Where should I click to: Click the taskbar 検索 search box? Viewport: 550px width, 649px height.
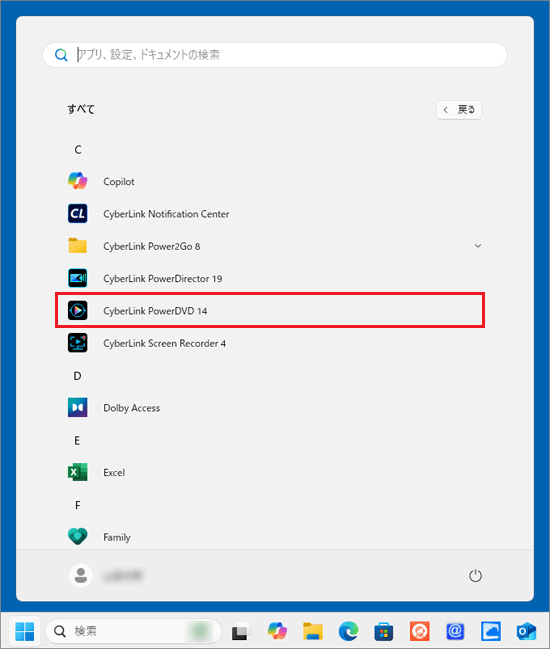click(133, 631)
